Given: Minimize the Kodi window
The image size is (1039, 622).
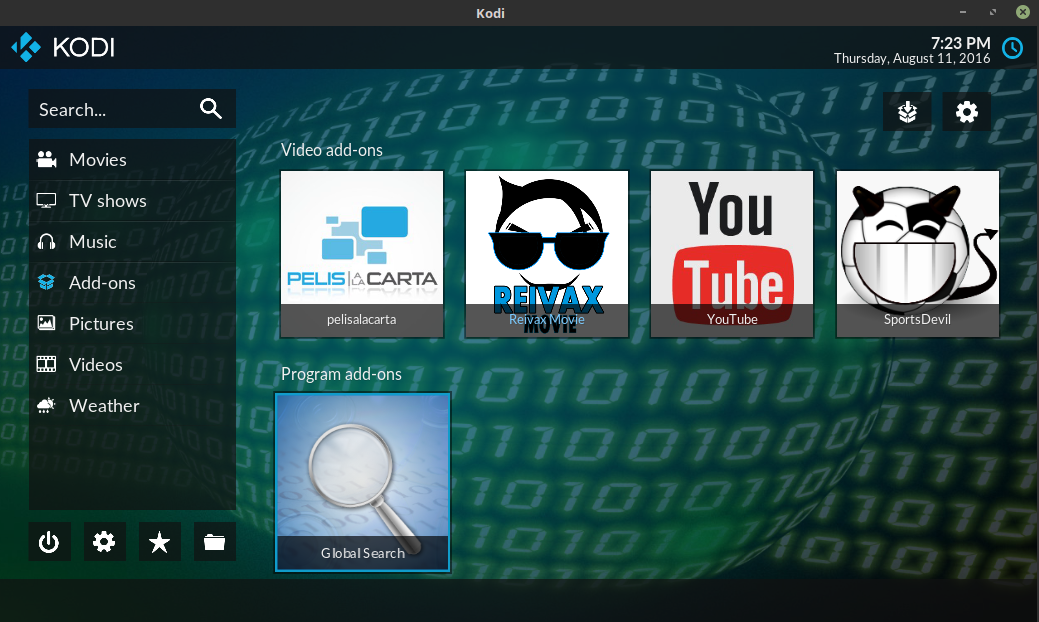Looking at the screenshot, I should click(x=963, y=12).
